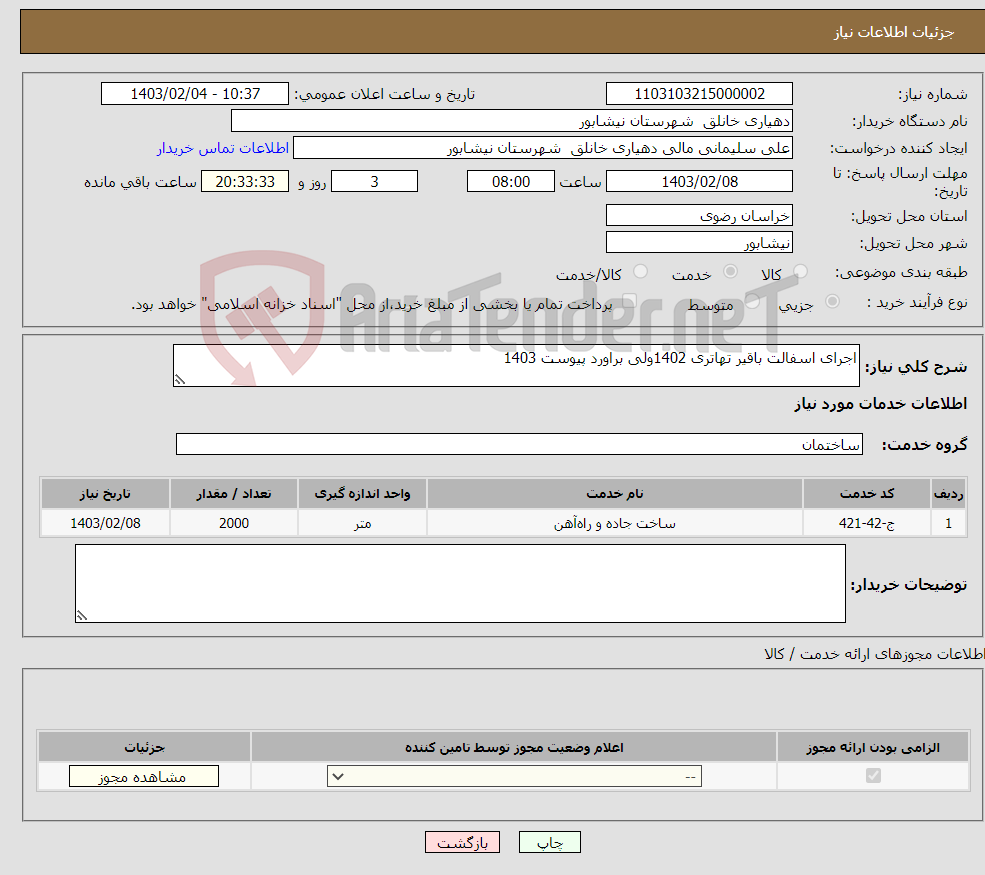Open the permit status dropdown
The image size is (985, 875).
[x=514, y=776]
